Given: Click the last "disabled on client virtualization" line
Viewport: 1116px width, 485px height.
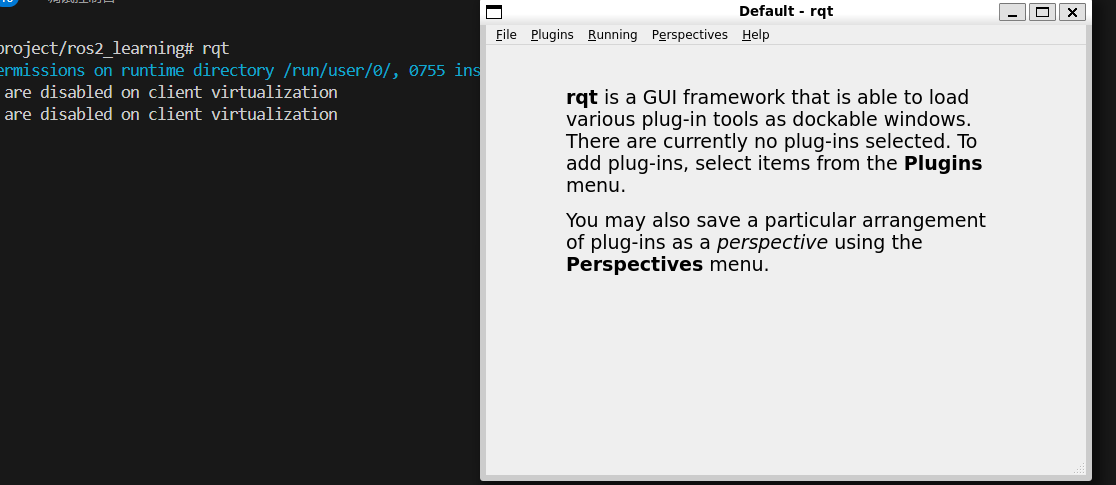Looking at the screenshot, I should coord(170,114).
